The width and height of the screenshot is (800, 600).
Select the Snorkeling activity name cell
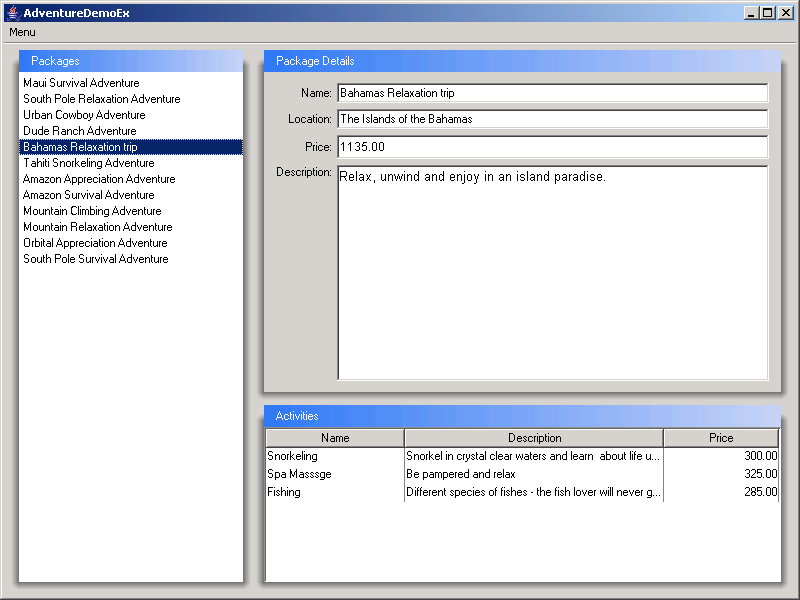335,456
